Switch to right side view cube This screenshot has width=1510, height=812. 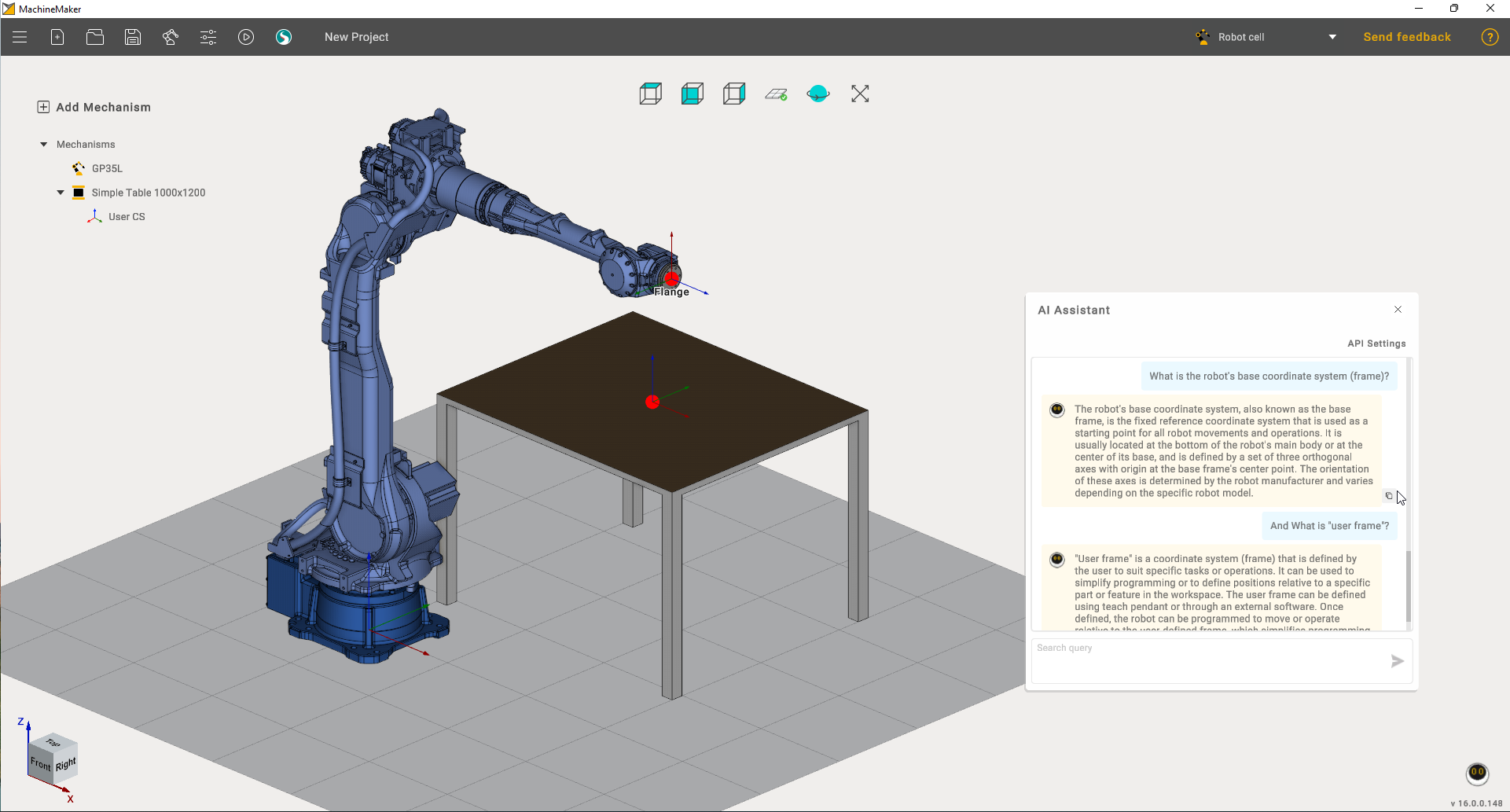[x=733, y=94]
